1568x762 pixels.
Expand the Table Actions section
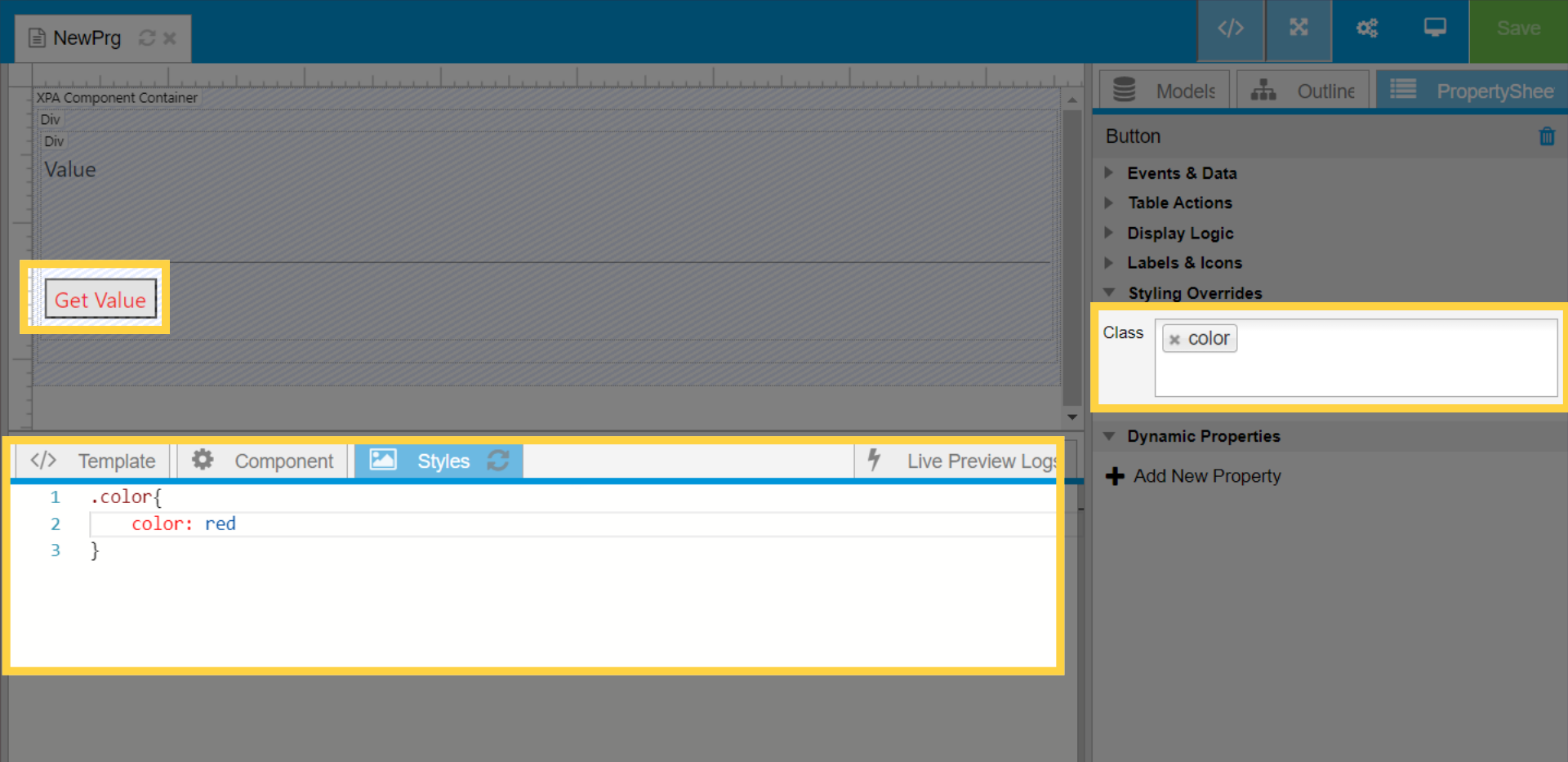click(x=1109, y=203)
